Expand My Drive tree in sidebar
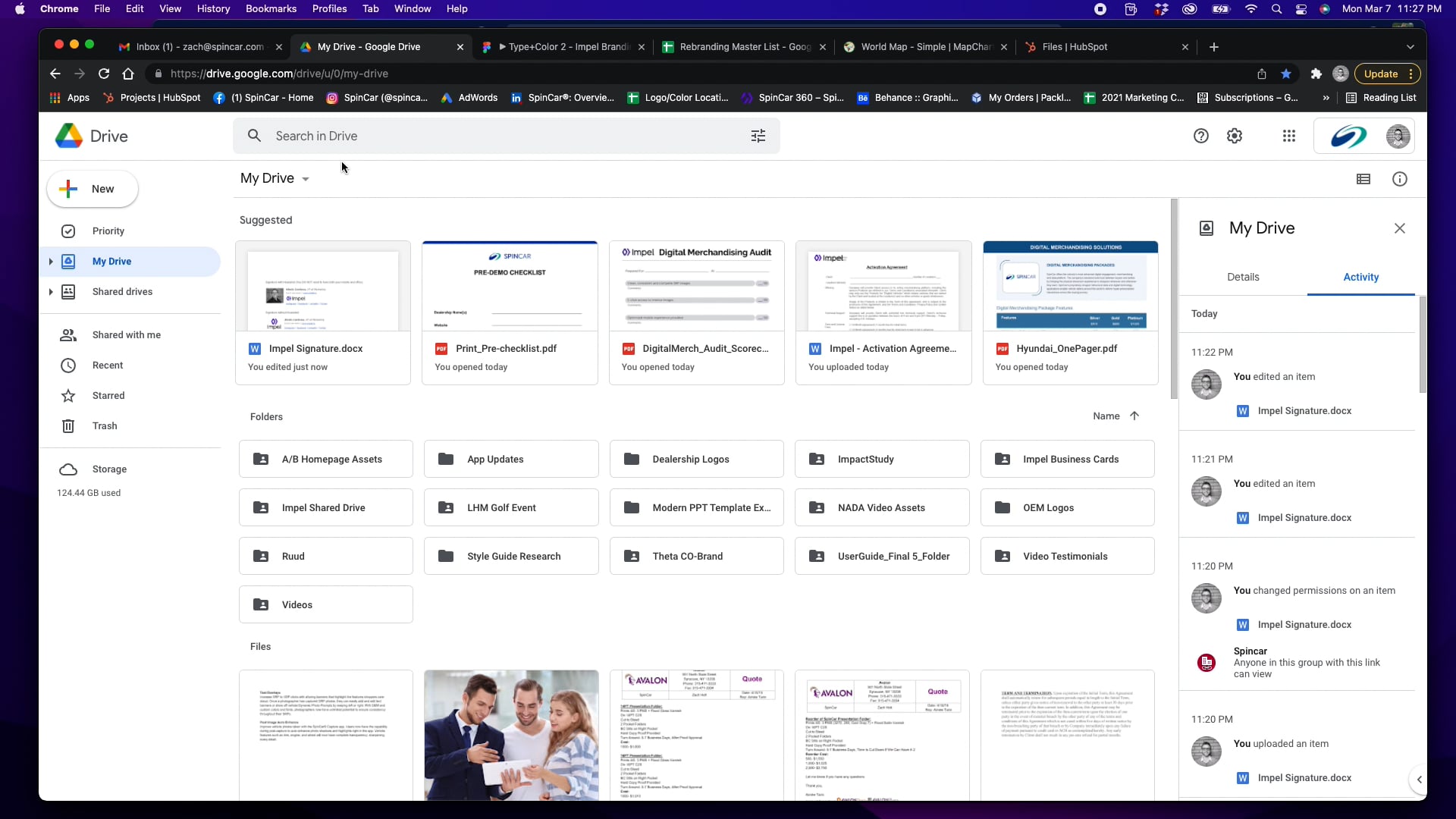The height and width of the screenshot is (819, 1456). [51, 262]
